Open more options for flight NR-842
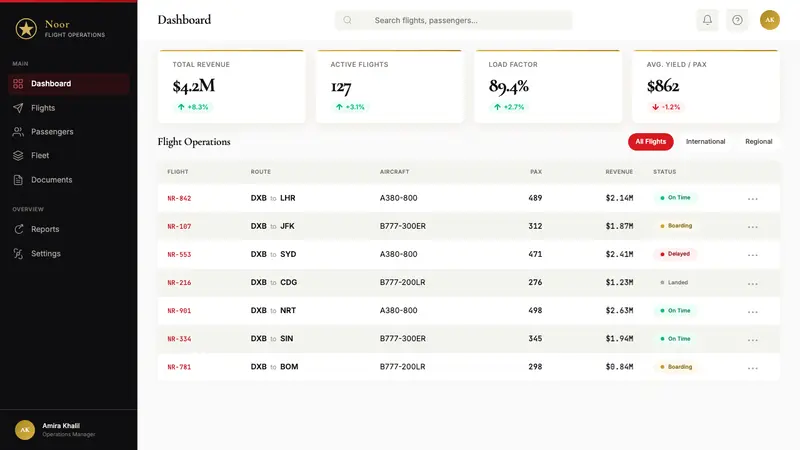 click(753, 198)
